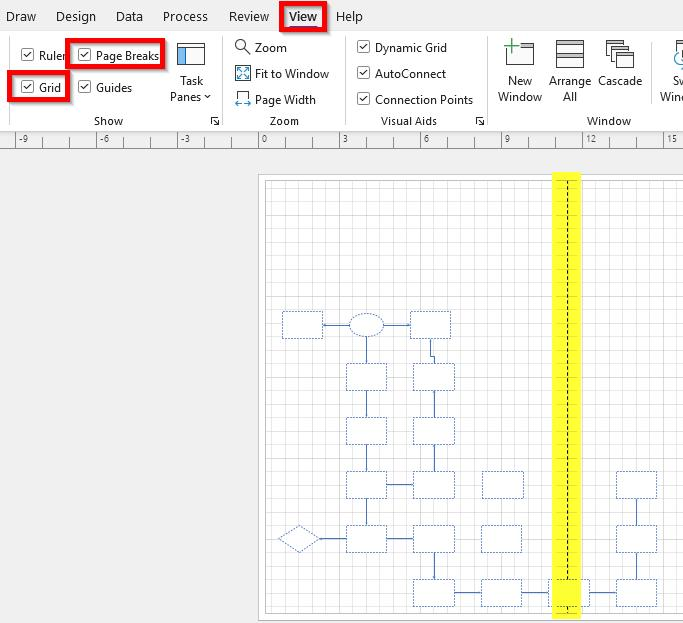Disable the AutoConnect checkbox
Screen dimensions: 683x623
(x=363, y=73)
